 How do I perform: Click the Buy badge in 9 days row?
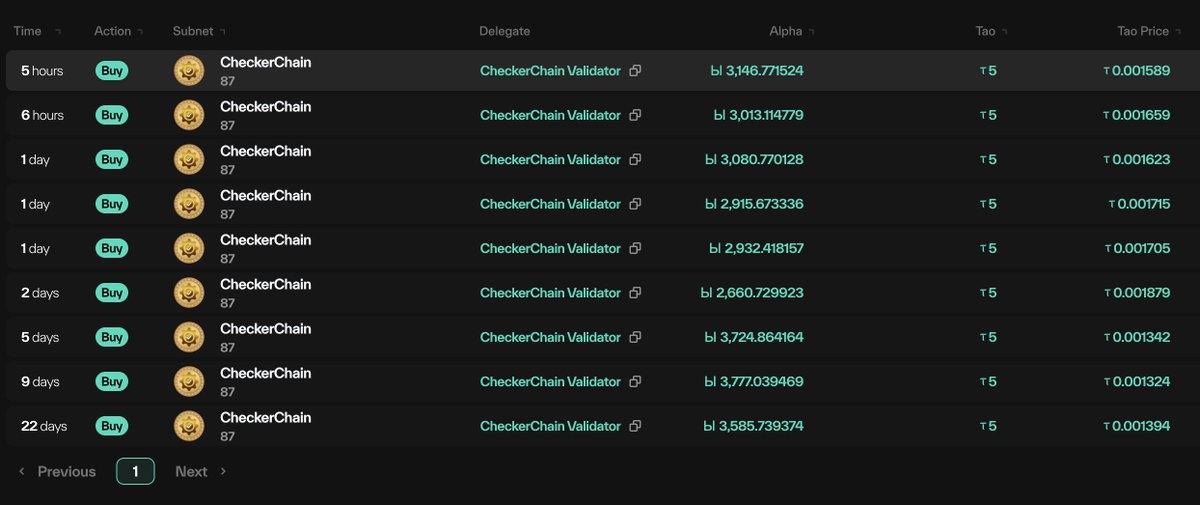pyautogui.click(x=112, y=382)
